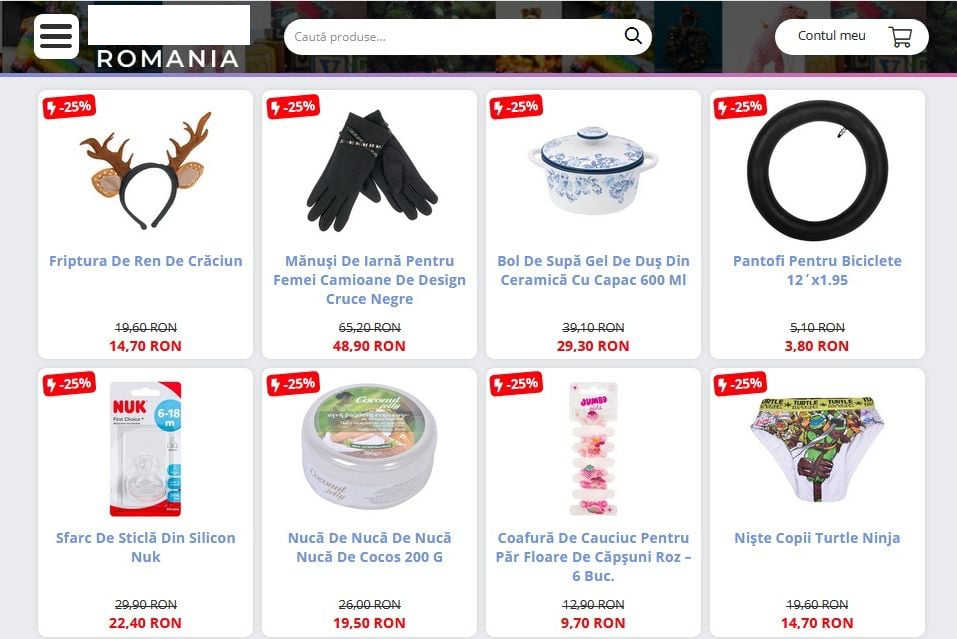Open Bol De Supă ceramic product link

pyautogui.click(x=593, y=270)
